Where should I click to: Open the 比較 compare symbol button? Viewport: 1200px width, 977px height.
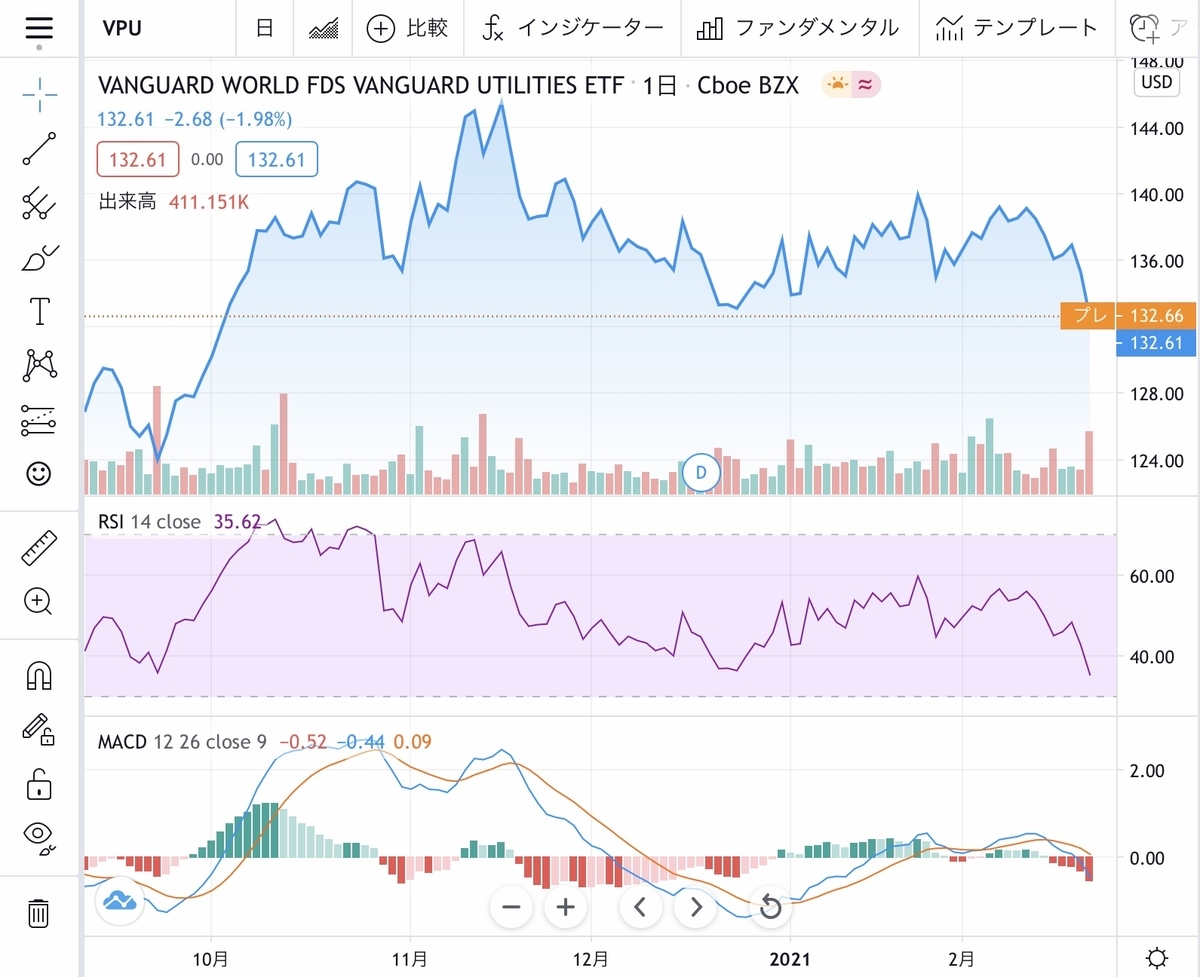[407, 28]
